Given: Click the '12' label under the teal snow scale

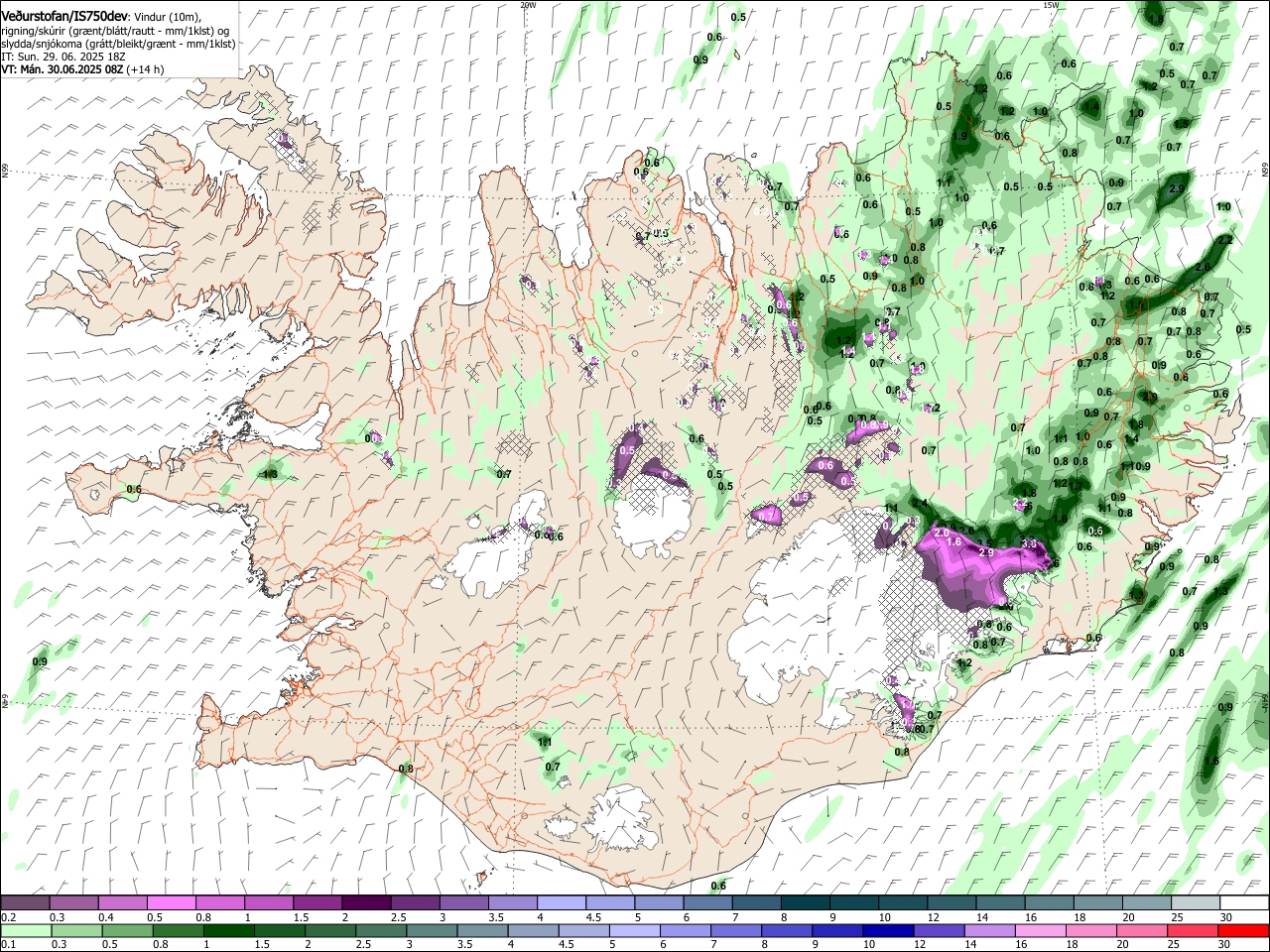Looking at the screenshot, I should (933, 917).
